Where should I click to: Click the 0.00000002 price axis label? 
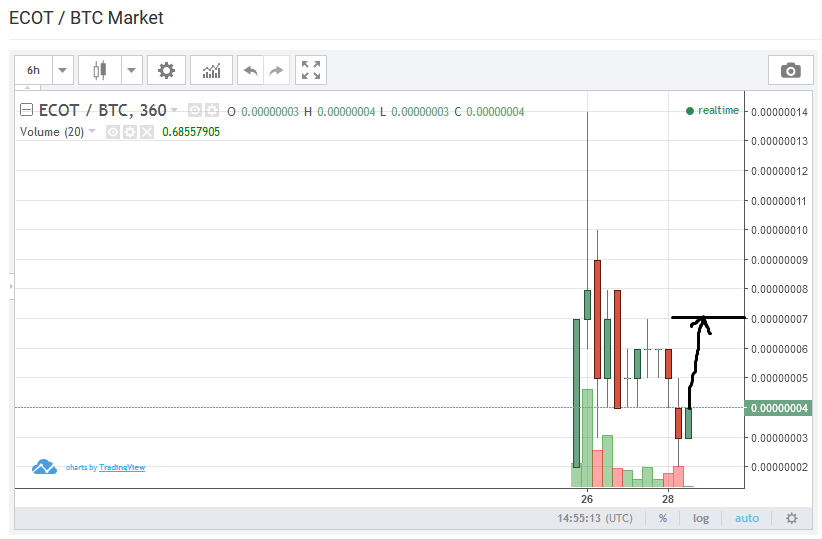click(x=779, y=467)
